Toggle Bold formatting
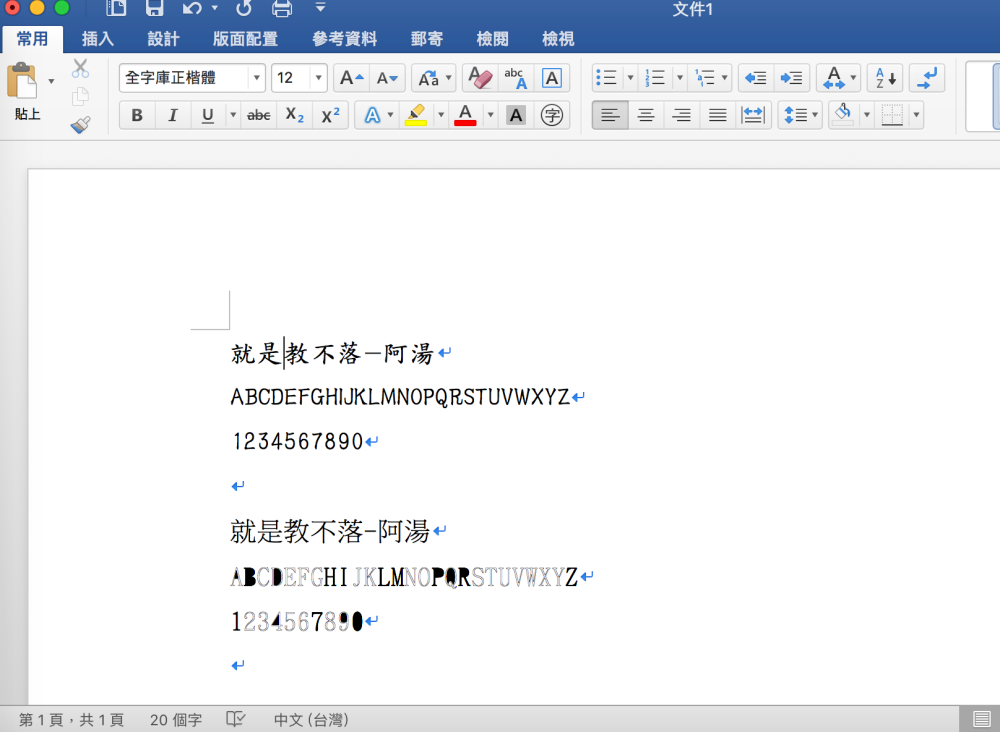This screenshot has height=732, width=1000. tap(137, 115)
